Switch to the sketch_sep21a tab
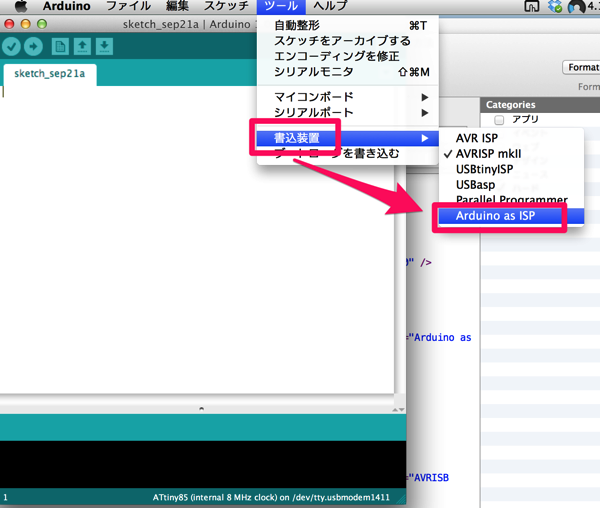The height and width of the screenshot is (508, 600). 50,74
